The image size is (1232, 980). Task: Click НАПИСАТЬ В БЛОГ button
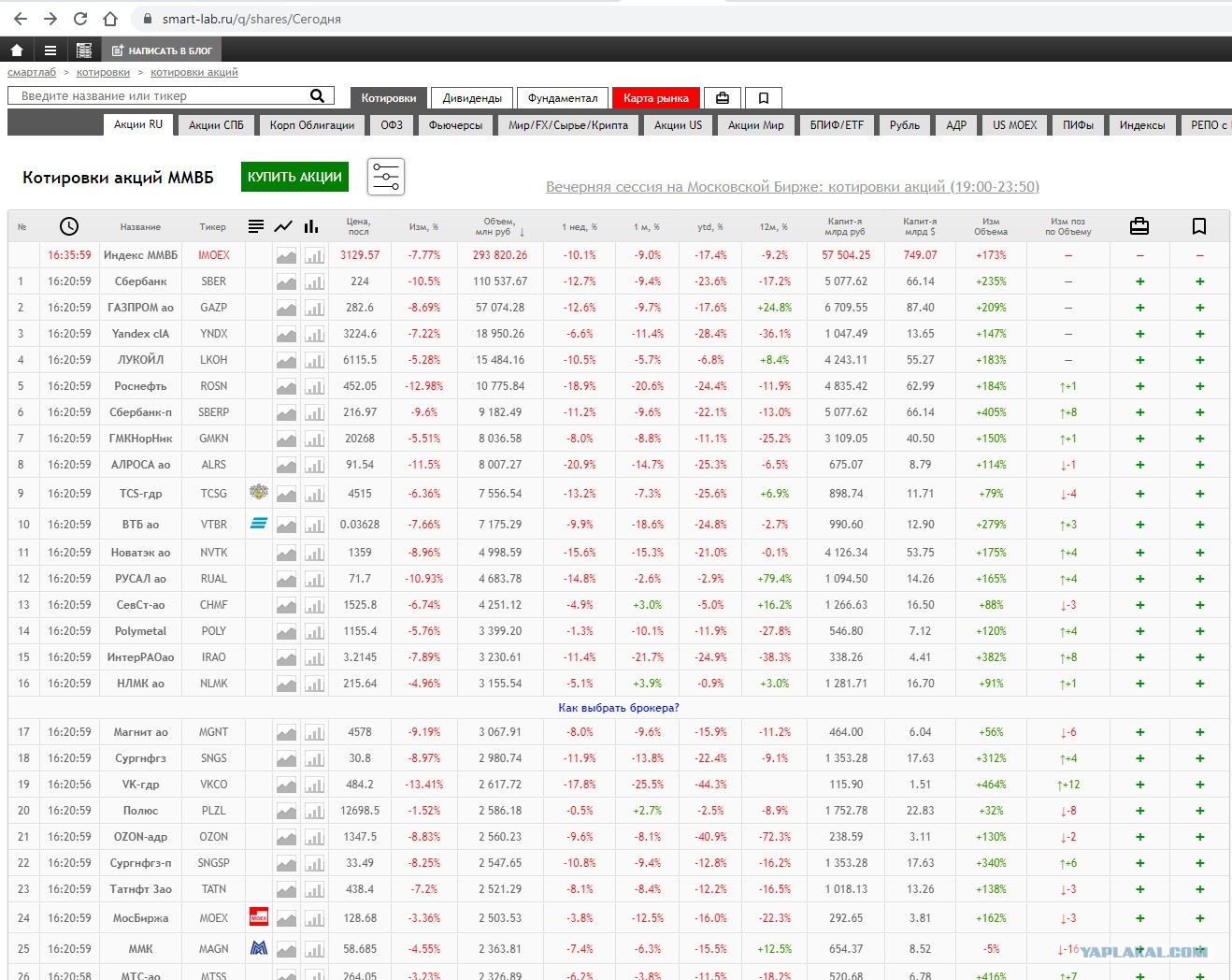tap(162, 50)
